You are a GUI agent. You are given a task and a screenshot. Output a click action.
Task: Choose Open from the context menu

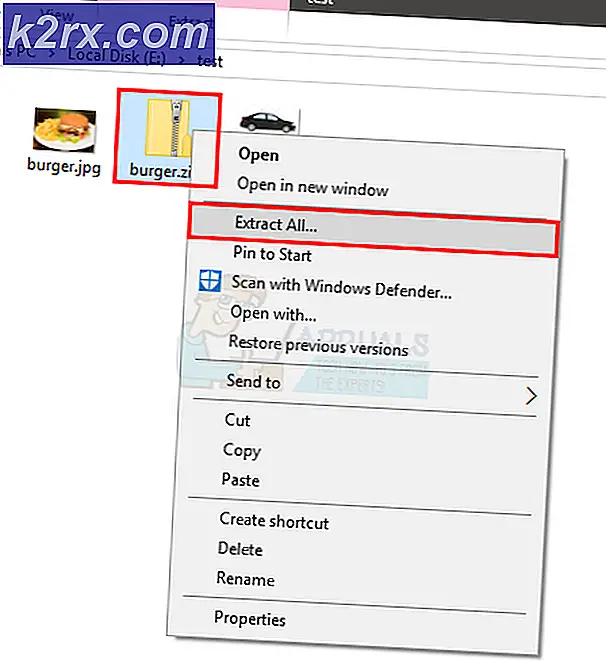coord(259,155)
